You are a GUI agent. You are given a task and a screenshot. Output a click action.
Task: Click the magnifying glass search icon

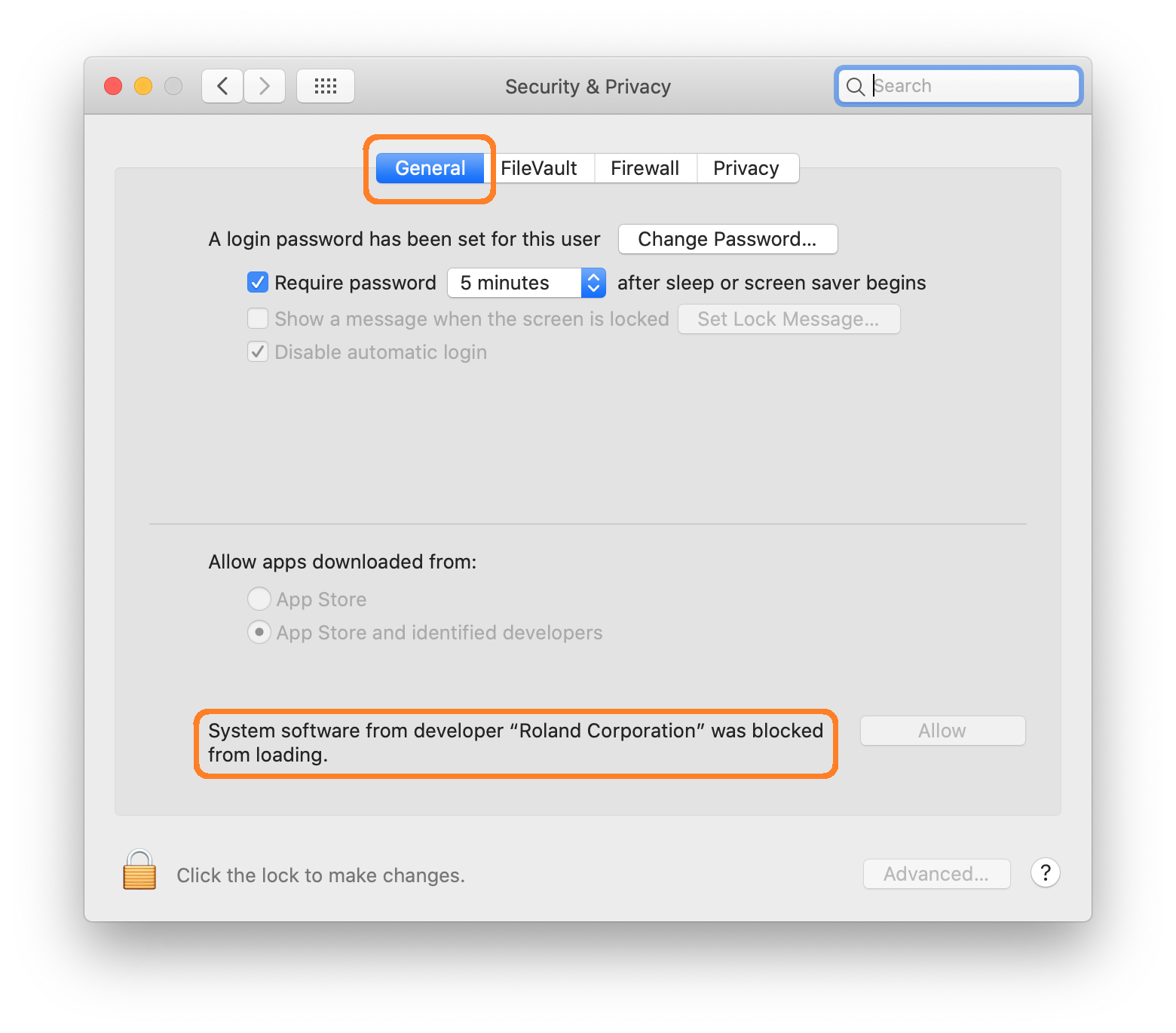tap(855, 87)
